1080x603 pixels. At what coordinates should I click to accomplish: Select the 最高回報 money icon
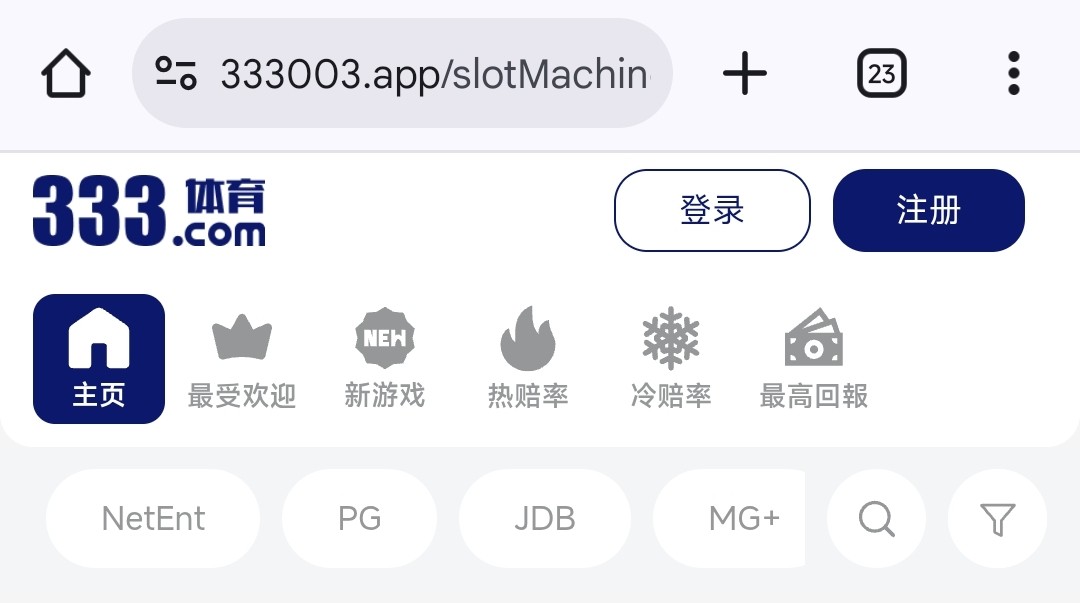tap(813, 337)
